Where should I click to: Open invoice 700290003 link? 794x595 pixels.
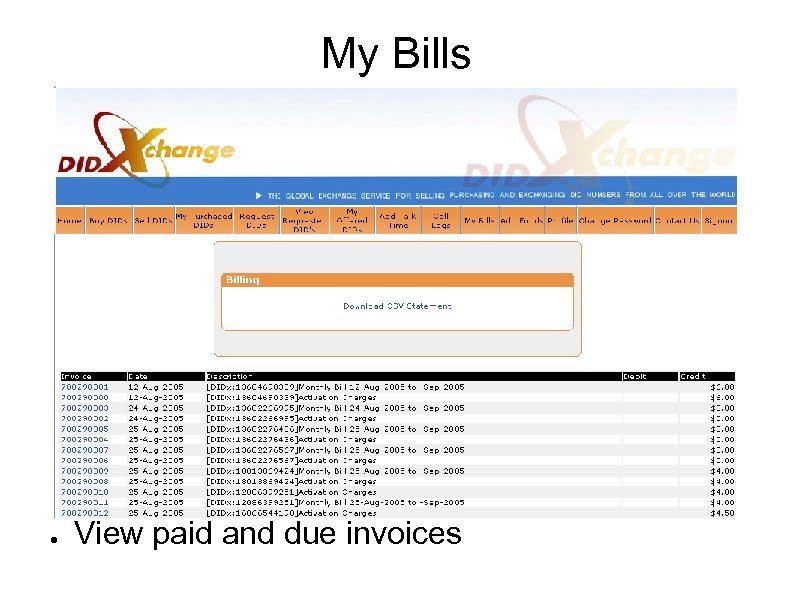pyautogui.click(x=85, y=408)
